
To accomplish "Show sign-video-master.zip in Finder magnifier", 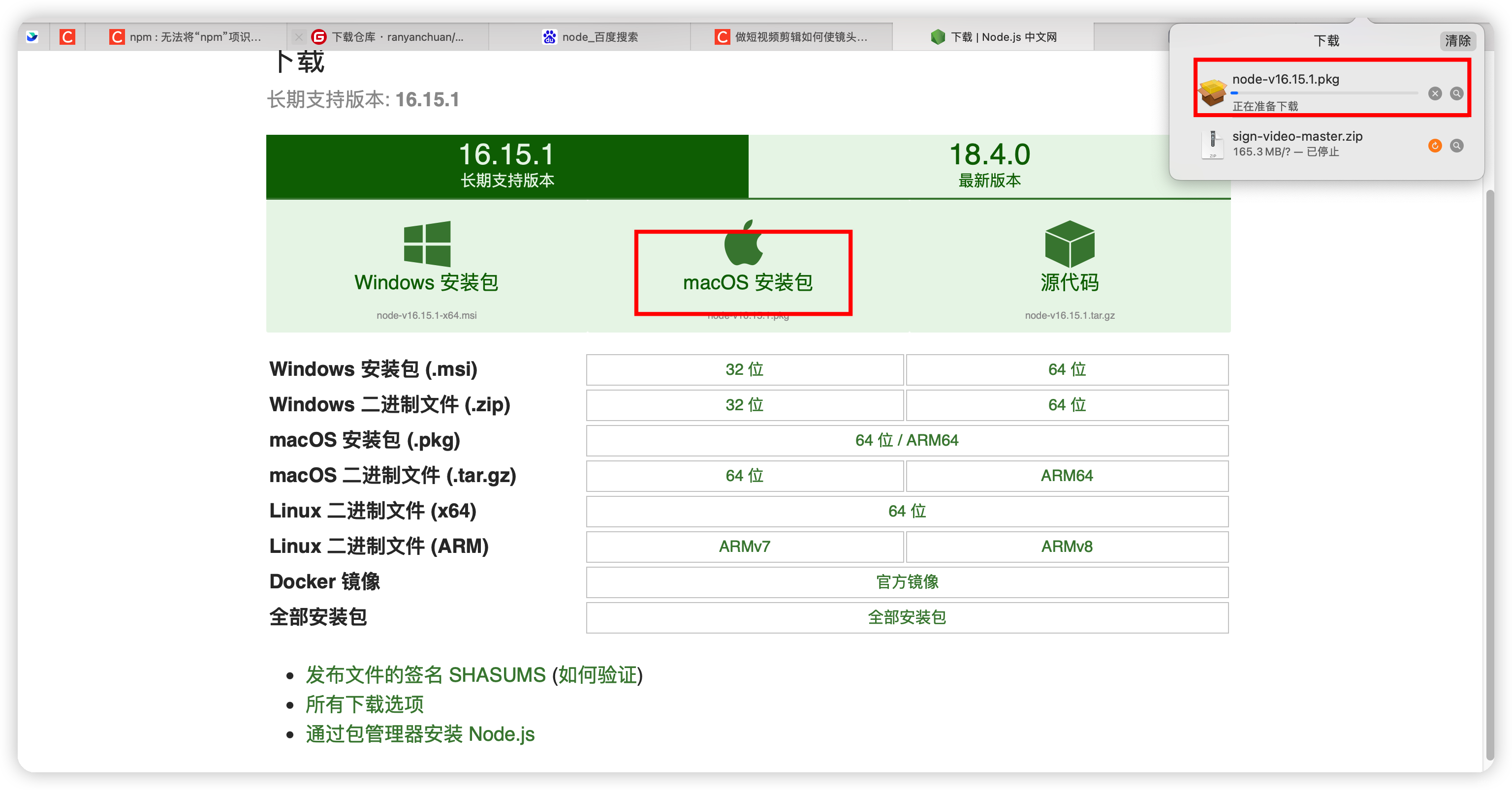I will click(x=1456, y=146).
